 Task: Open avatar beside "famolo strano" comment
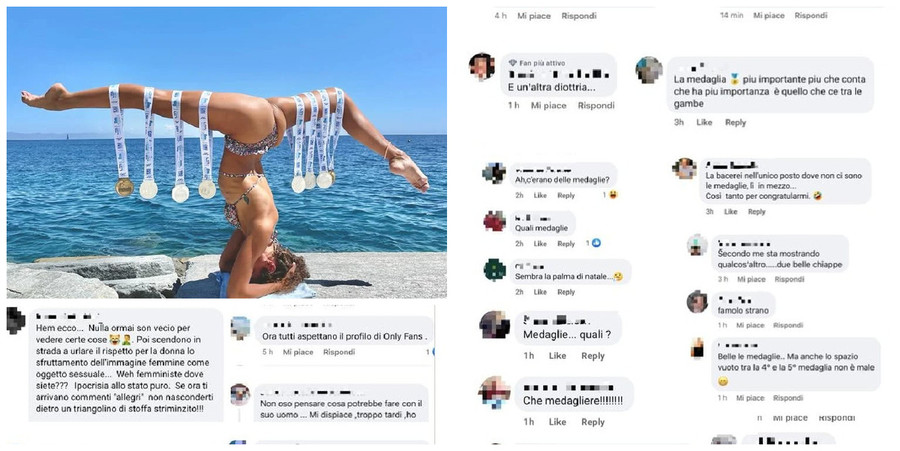click(x=697, y=302)
